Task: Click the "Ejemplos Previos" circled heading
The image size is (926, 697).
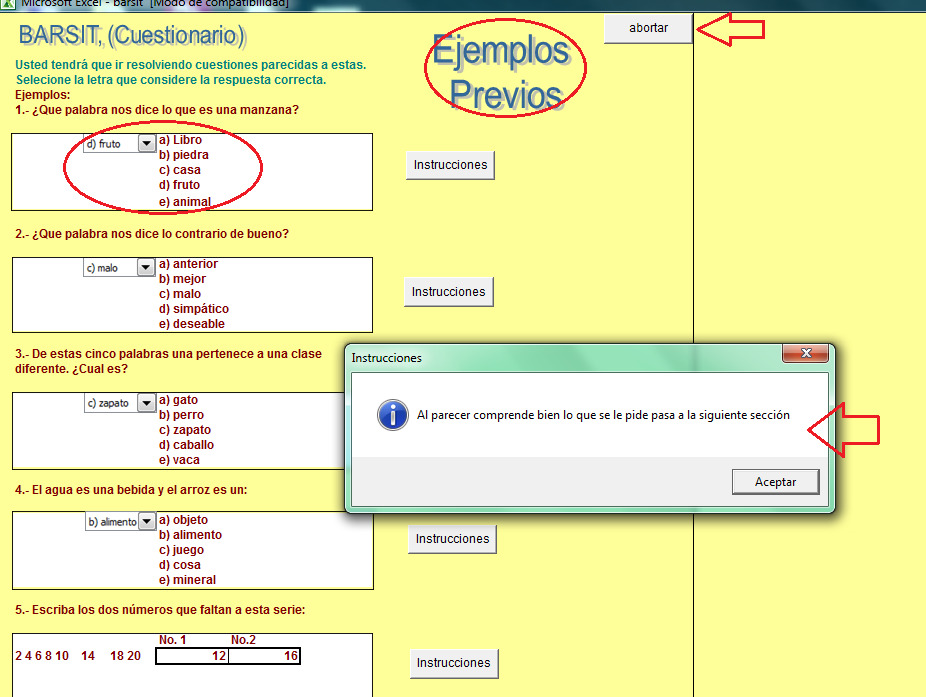Action: coord(504,72)
